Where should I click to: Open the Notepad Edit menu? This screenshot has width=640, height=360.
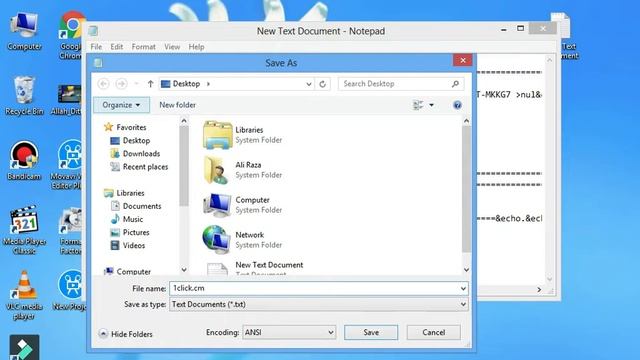[x=117, y=47]
